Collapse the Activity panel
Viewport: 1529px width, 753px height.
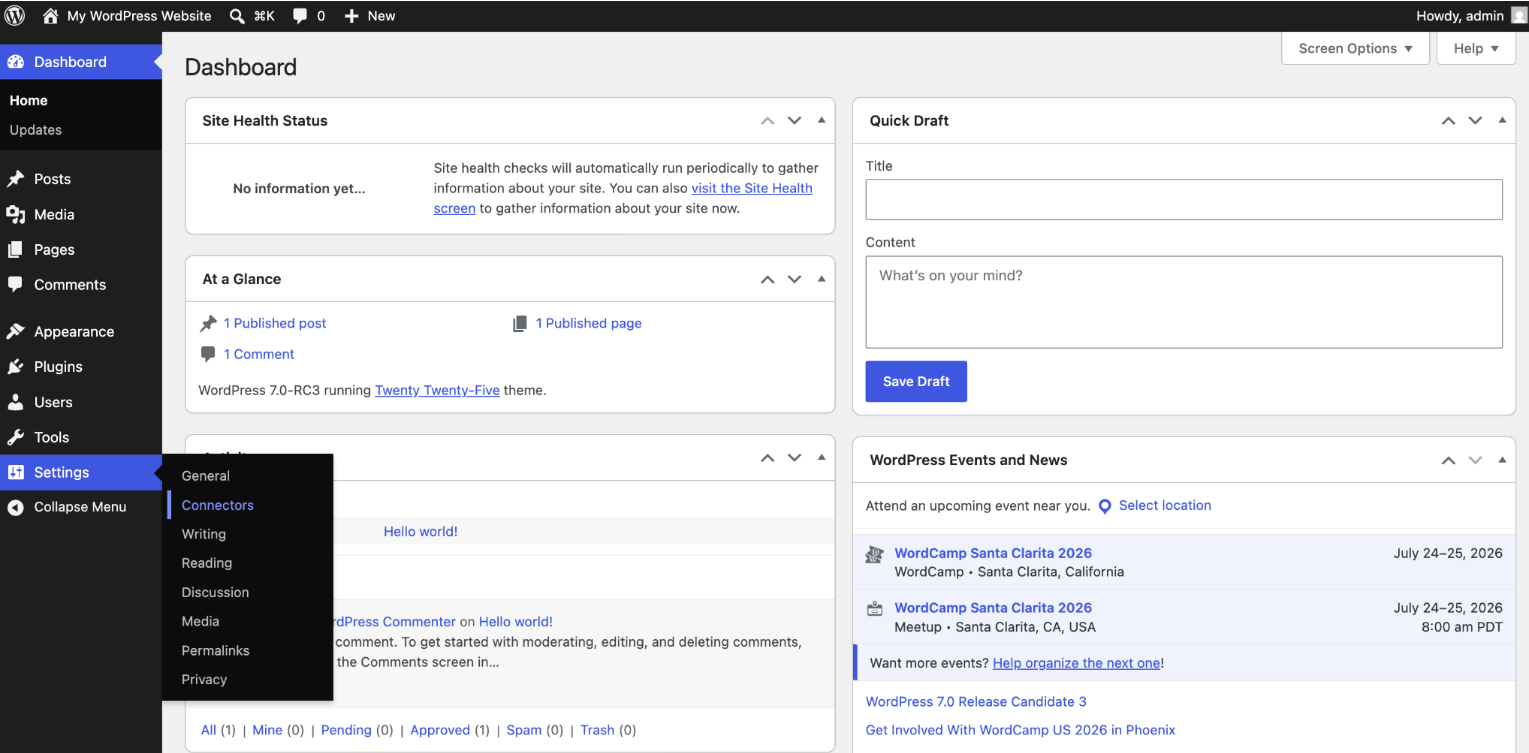[821, 458]
